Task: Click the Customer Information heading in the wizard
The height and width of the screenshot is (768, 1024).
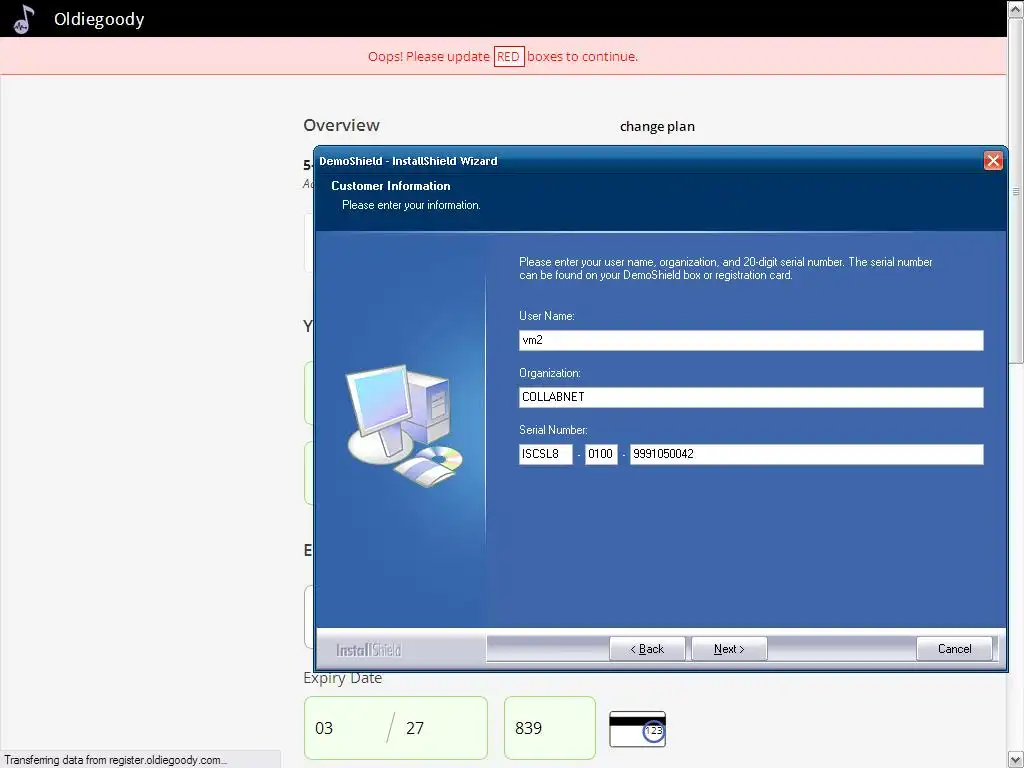Action: point(391,186)
